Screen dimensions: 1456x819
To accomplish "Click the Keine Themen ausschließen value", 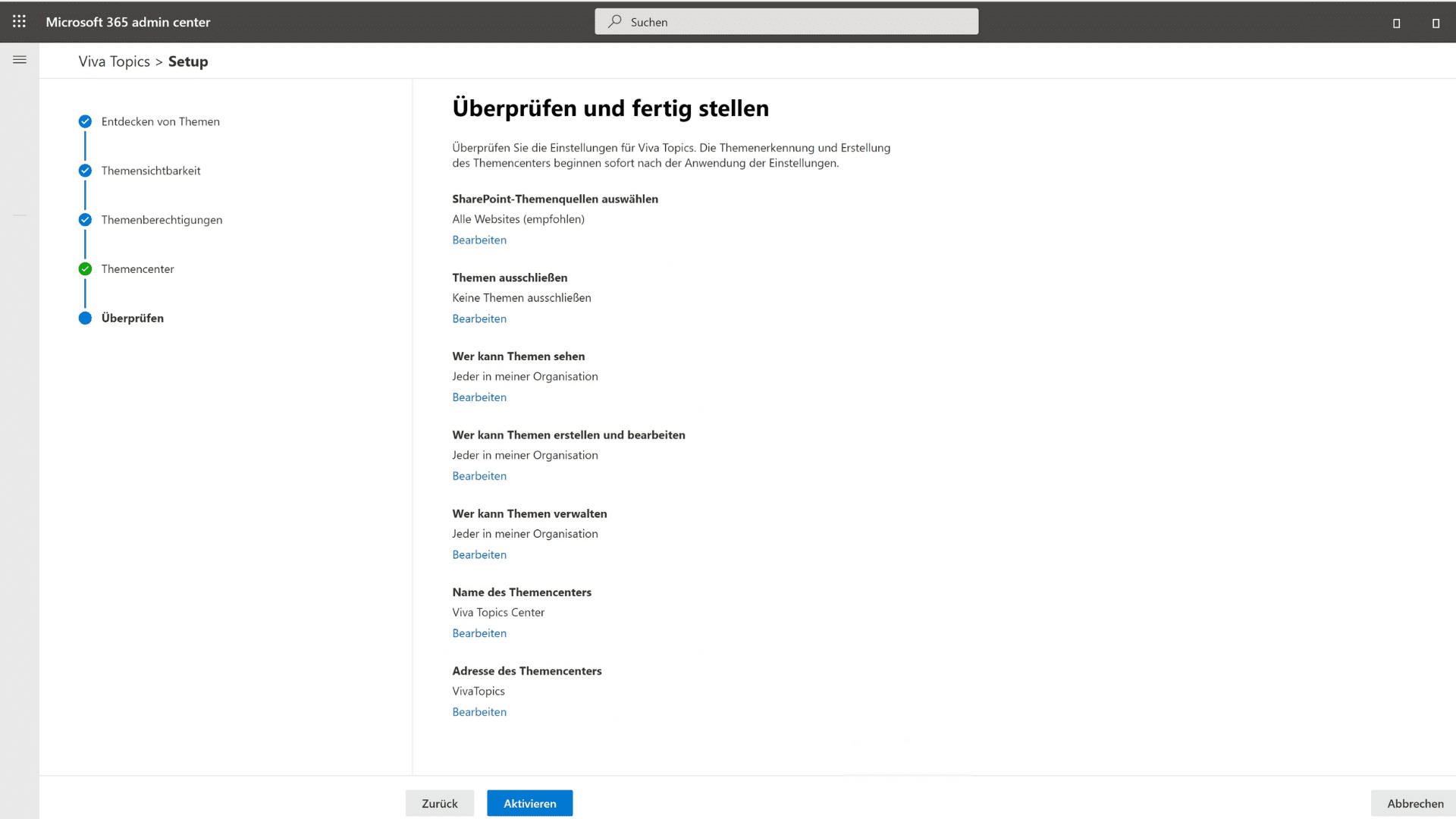I will pos(522,298).
